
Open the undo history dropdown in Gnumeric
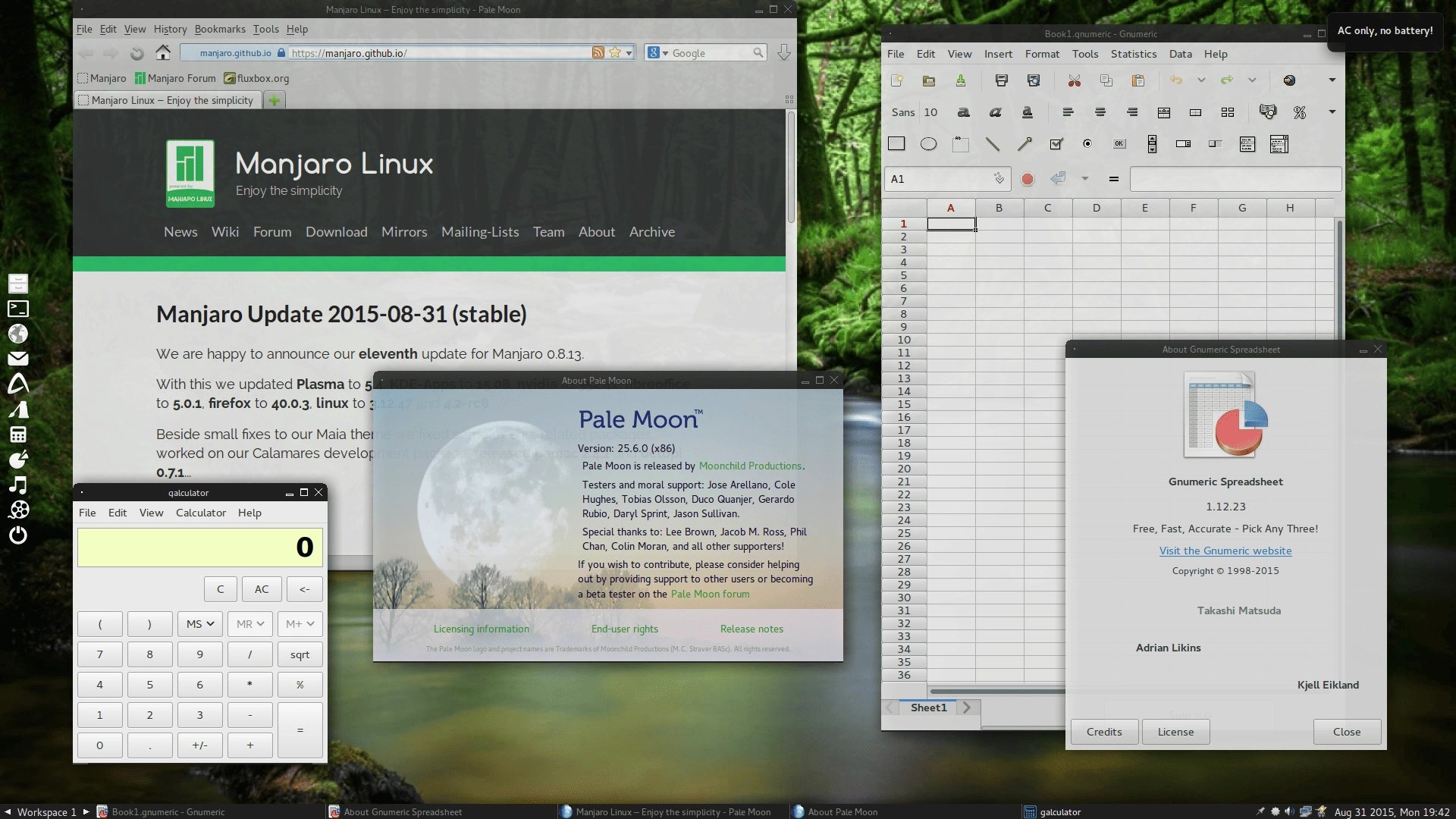(1201, 80)
